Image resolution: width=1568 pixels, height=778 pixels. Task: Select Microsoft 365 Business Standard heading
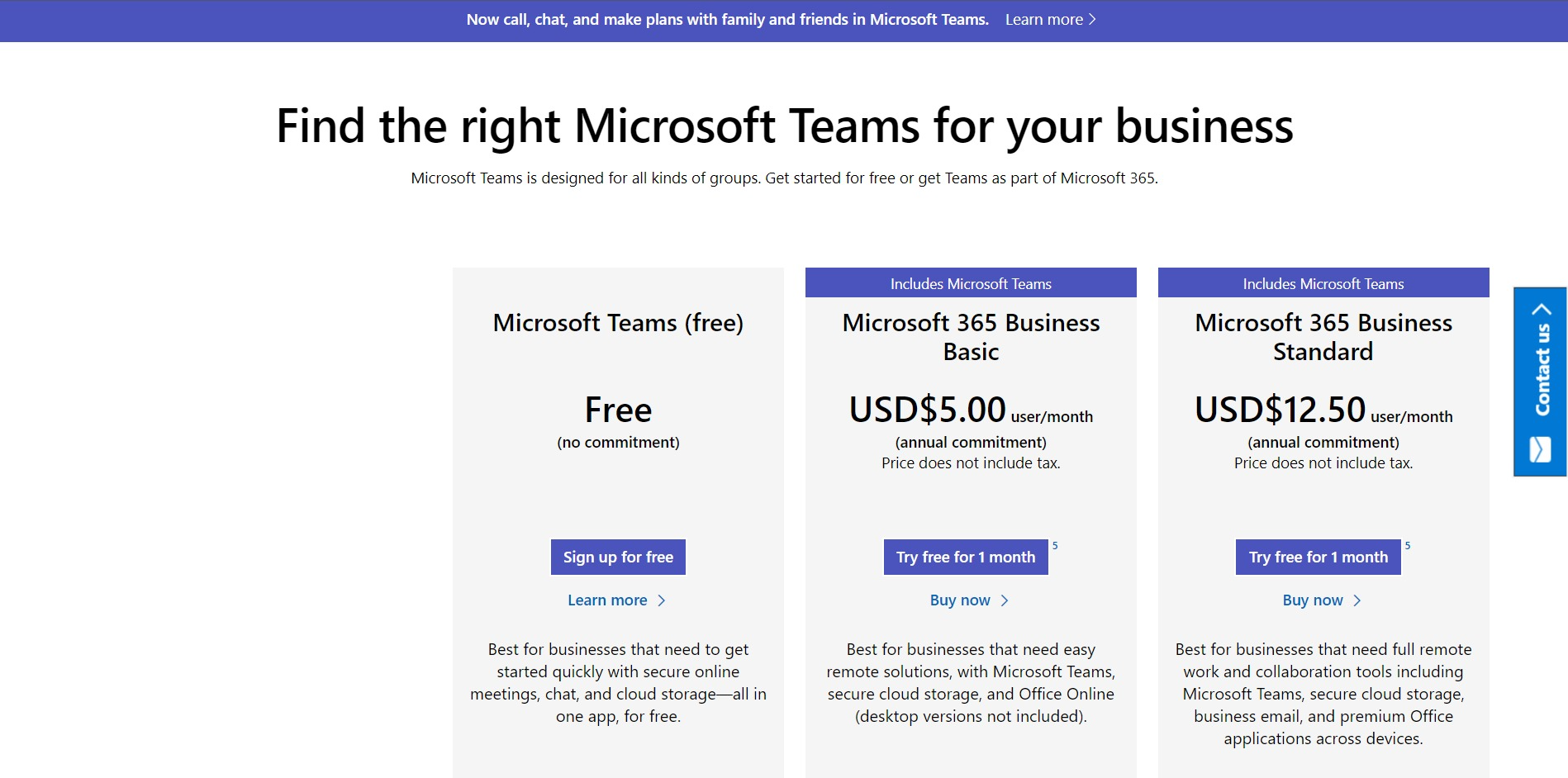[x=1323, y=337]
